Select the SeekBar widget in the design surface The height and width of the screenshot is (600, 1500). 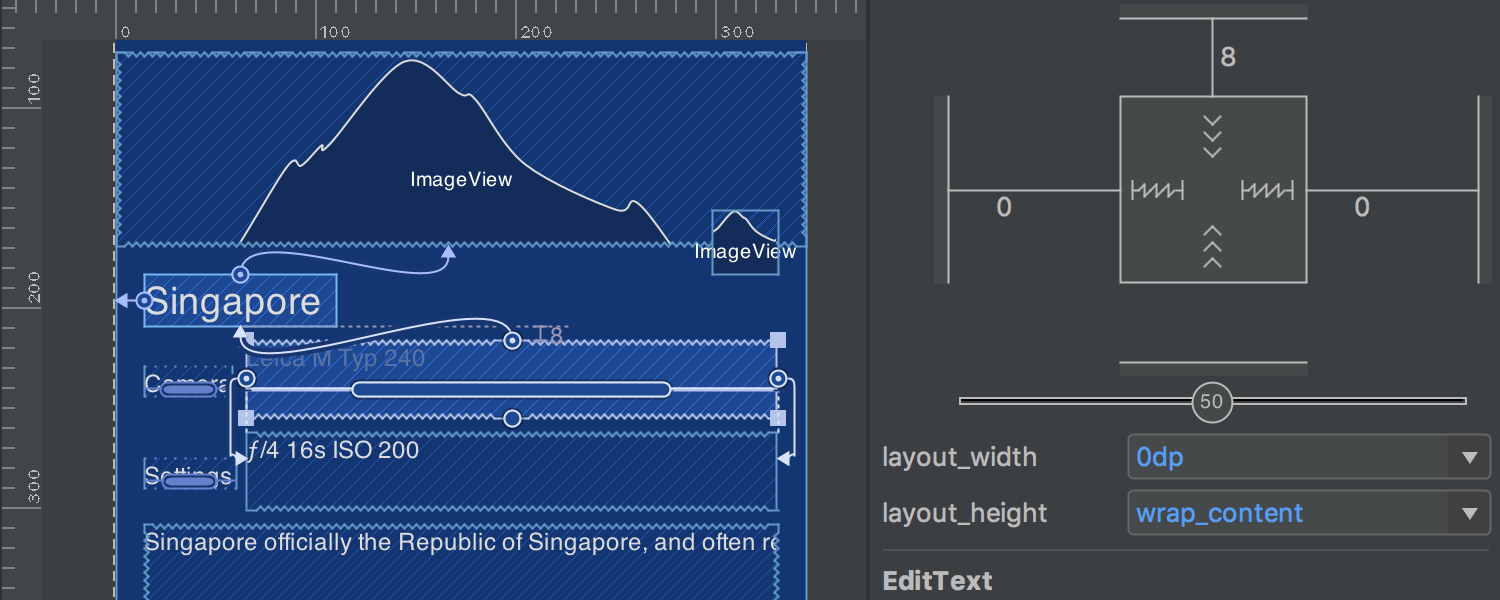click(x=512, y=389)
